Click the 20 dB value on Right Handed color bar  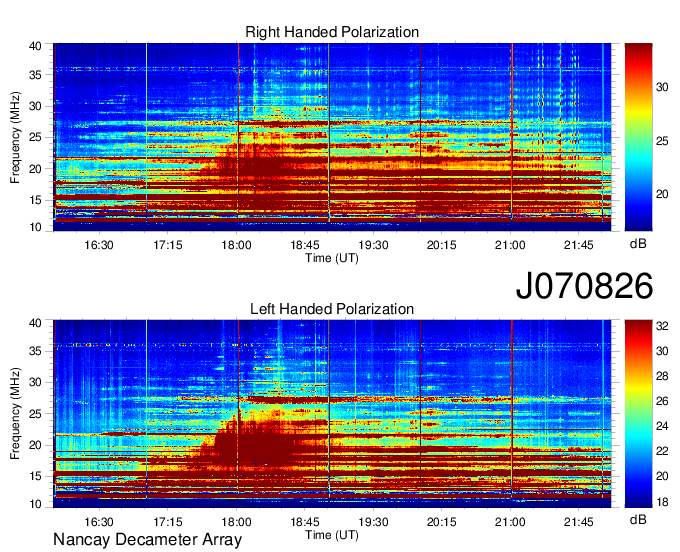[x=662, y=194]
